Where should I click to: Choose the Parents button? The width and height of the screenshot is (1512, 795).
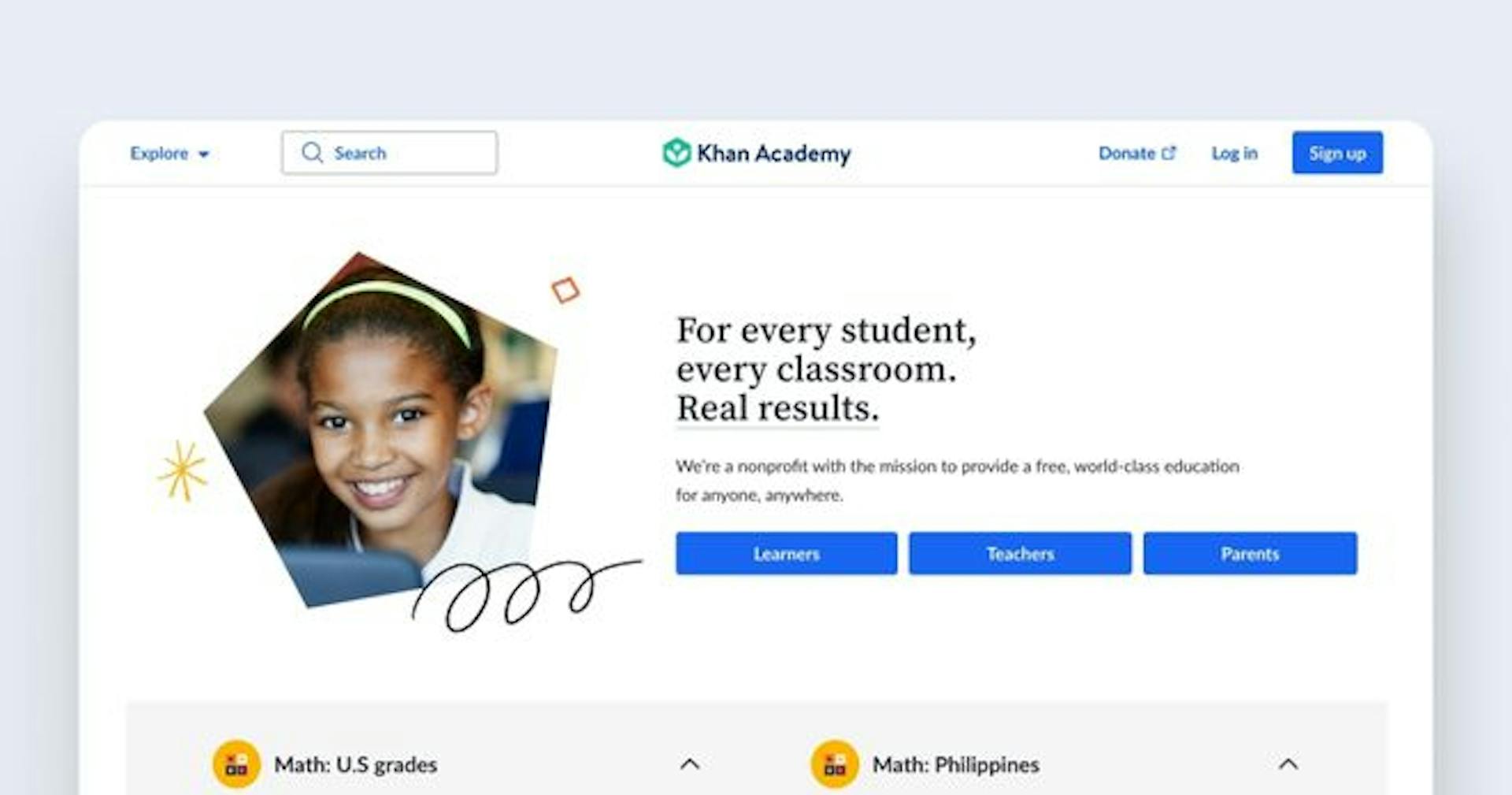1250,553
